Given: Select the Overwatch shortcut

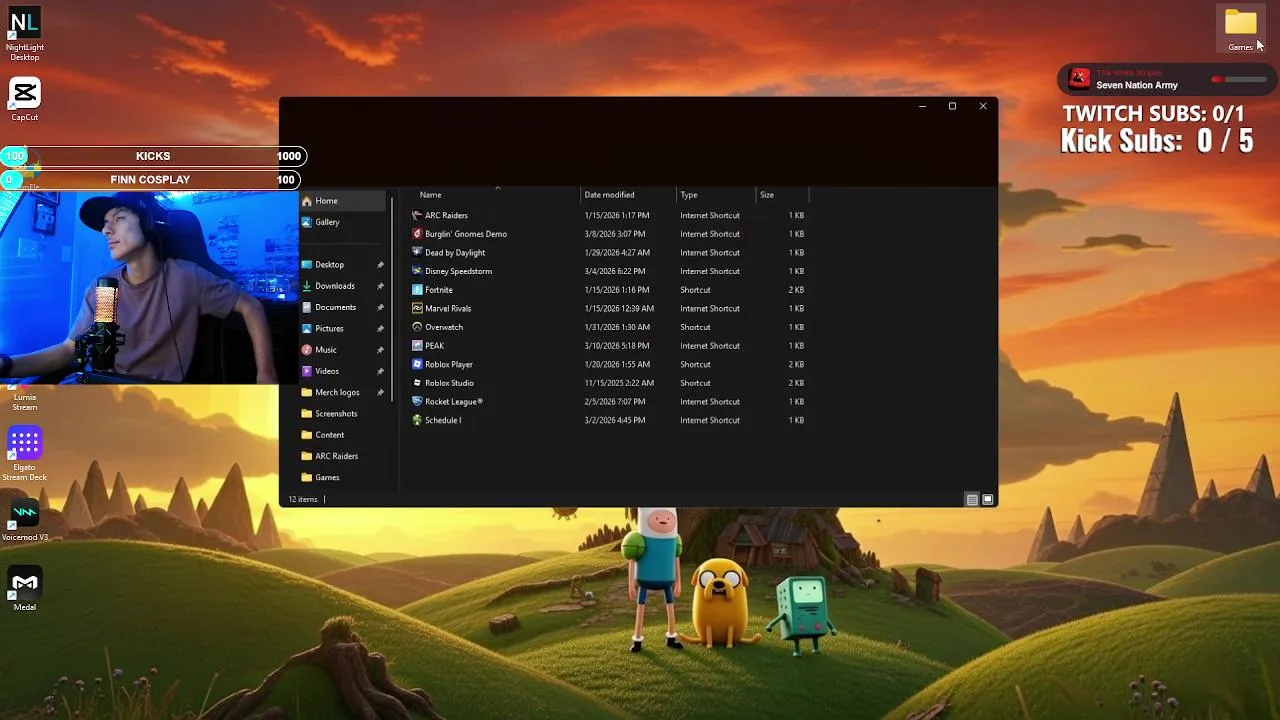Looking at the screenshot, I should (438, 327).
